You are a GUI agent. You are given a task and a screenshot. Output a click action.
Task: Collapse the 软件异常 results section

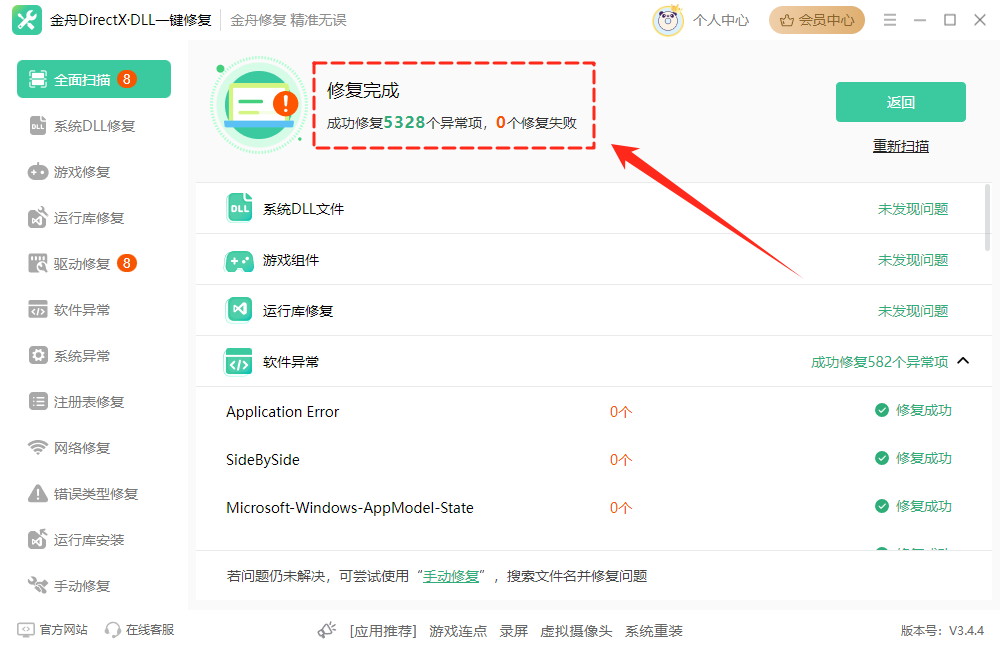click(963, 361)
